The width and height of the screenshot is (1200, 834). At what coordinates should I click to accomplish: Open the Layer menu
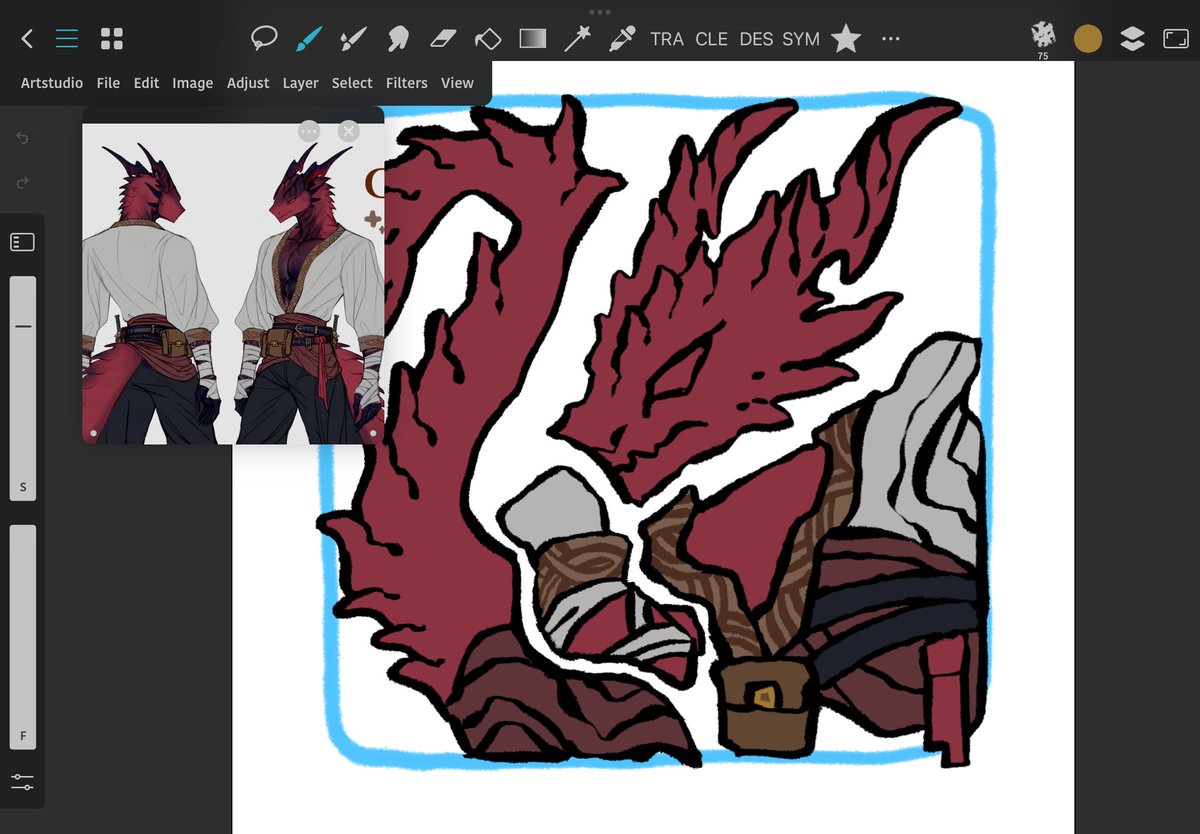(x=300, y=83)
